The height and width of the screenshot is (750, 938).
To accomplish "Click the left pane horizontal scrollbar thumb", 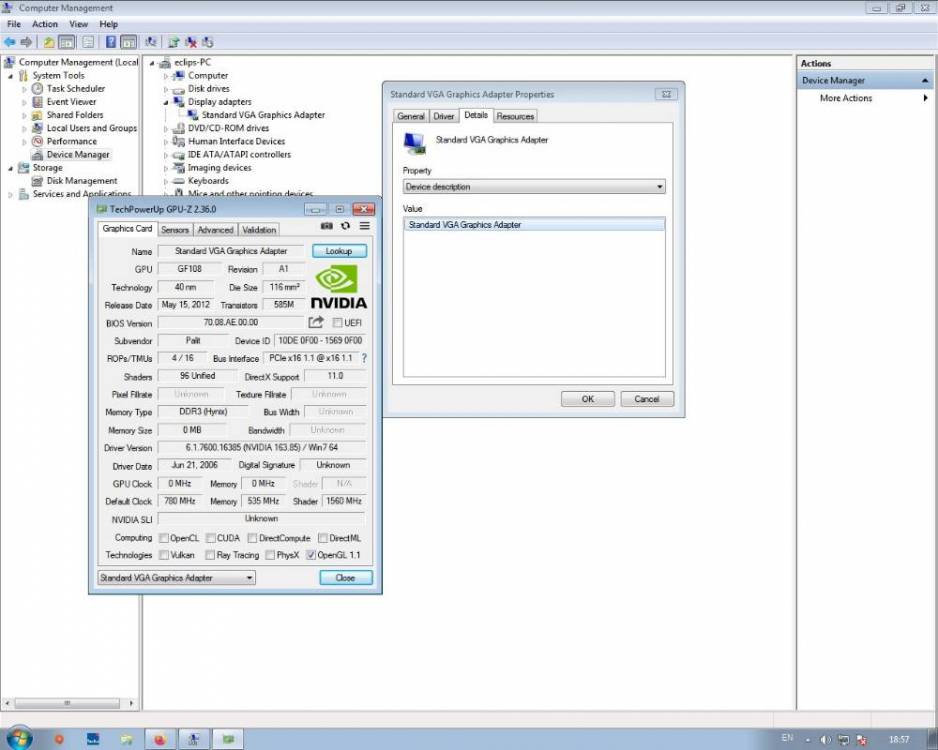I will (x=67, y=703).
